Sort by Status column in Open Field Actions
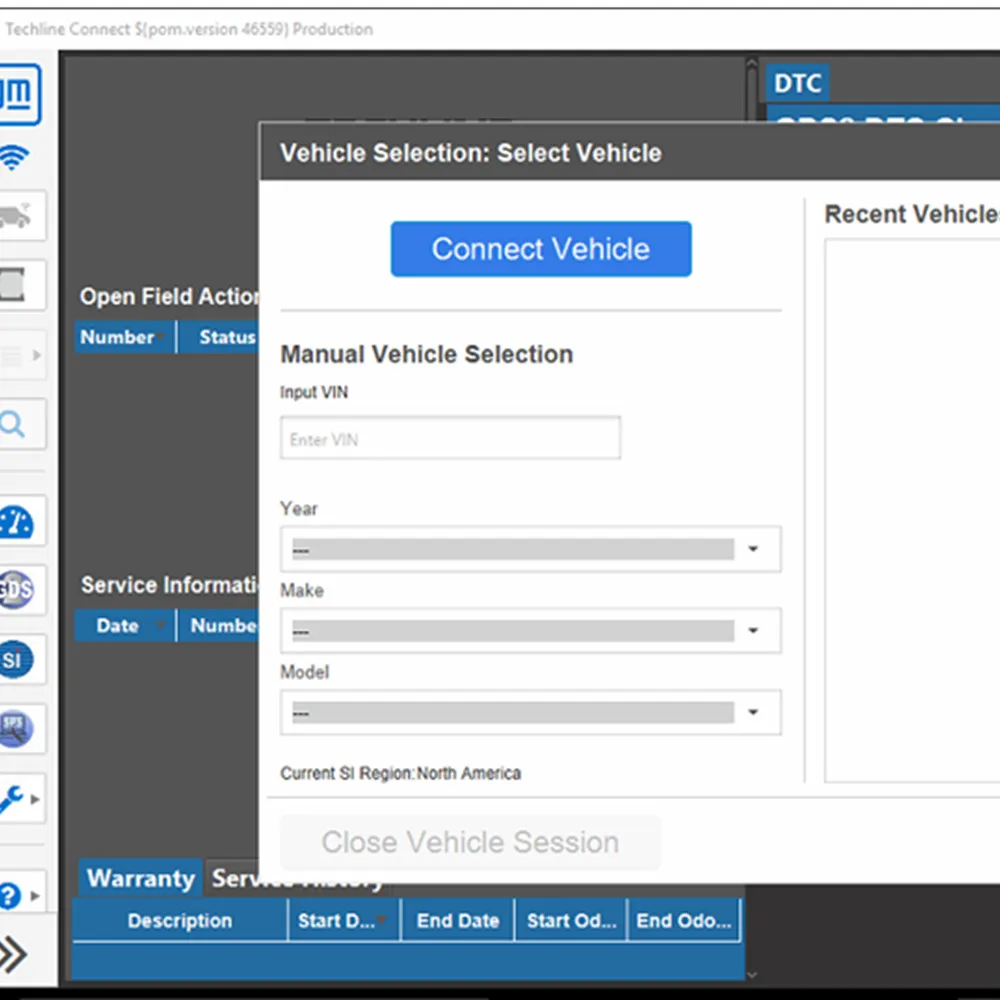The image size is (1000, 1000). point(220,337)
